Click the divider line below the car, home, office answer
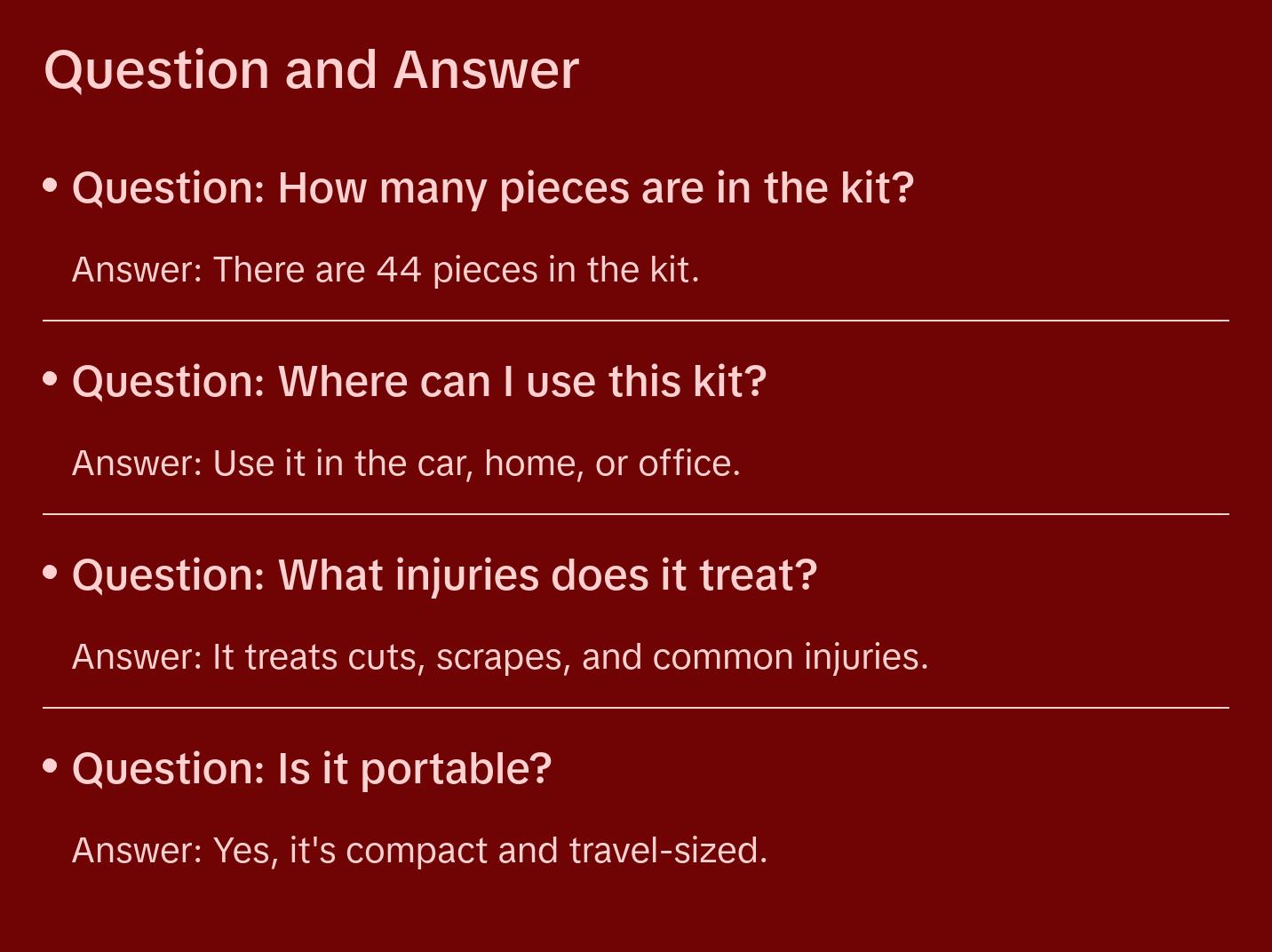Viewport: 1272px width, 952px height. tap(636, 514)
